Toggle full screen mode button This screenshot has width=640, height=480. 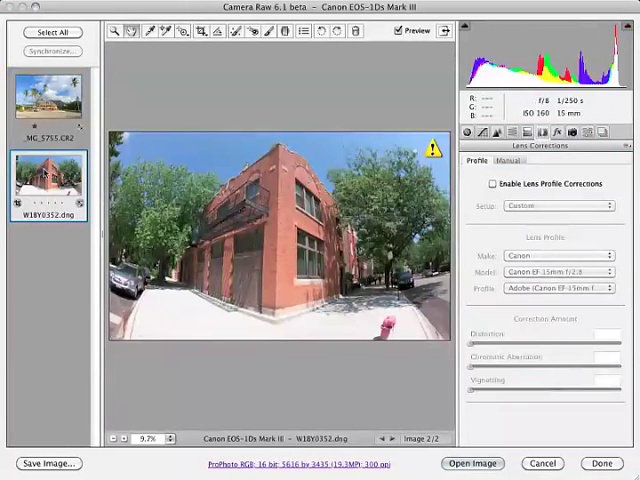tap(444, 31)
